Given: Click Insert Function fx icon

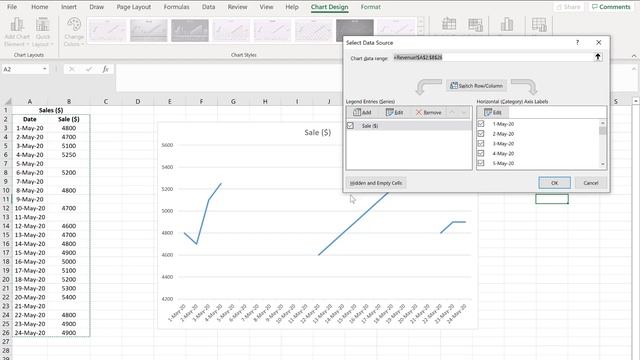Looking at the screenshot, I should click(x=105, y=69).
